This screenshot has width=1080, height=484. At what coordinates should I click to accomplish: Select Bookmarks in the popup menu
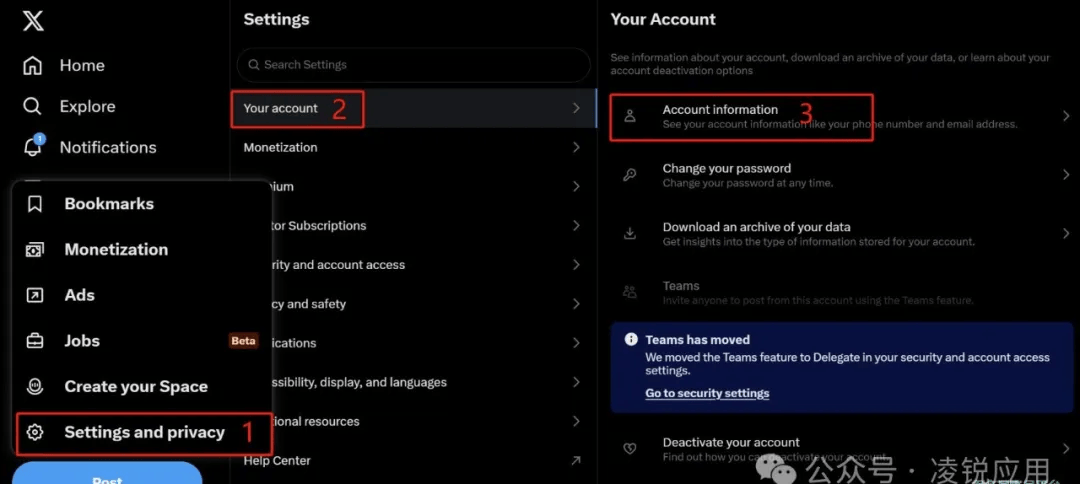pyautogui.click(x=142, y=204)
